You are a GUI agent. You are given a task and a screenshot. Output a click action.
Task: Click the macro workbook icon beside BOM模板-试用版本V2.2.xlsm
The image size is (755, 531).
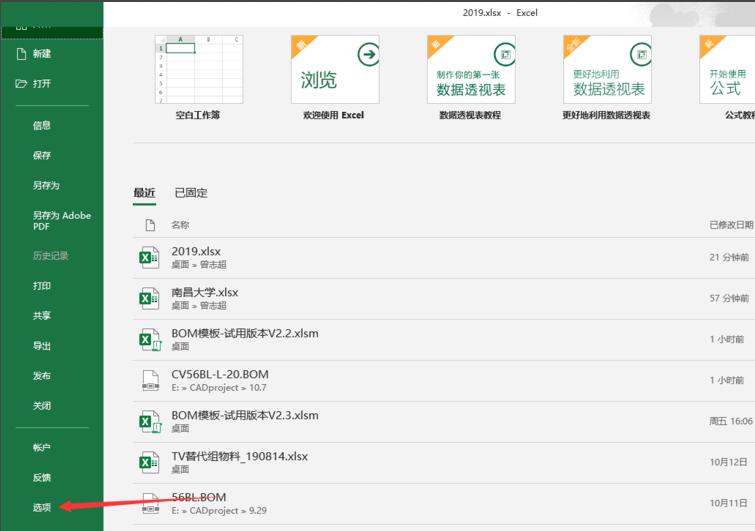click(x=150, y=339)
